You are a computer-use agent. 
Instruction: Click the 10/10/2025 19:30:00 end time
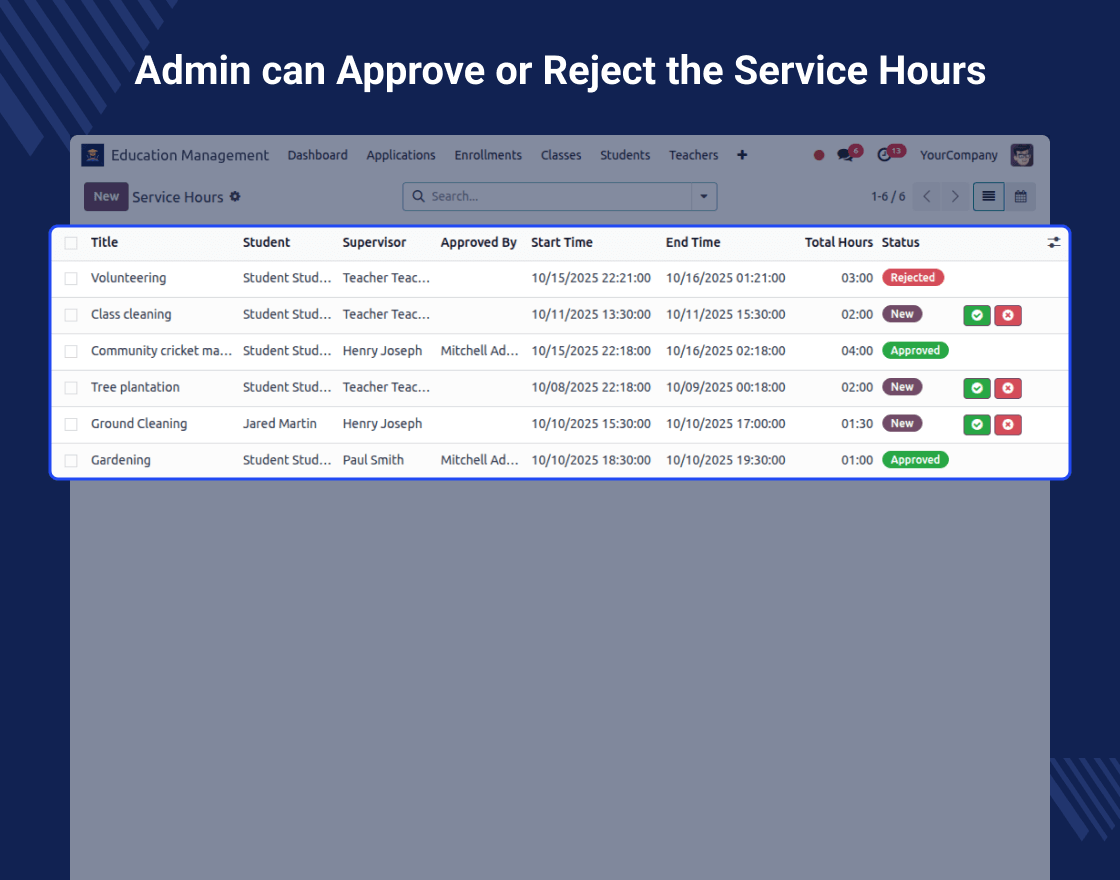point(726,460)
